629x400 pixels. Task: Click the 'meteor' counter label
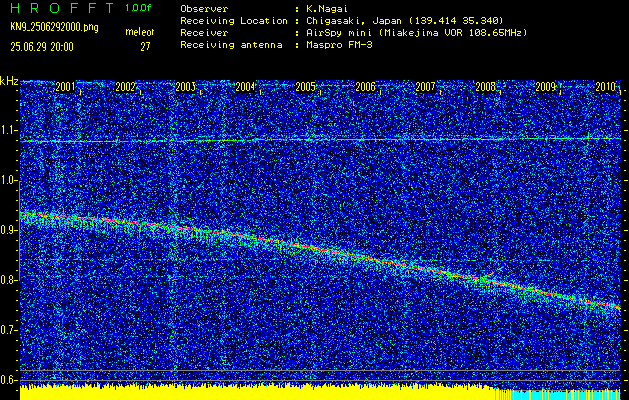click(x=139, y=32)
